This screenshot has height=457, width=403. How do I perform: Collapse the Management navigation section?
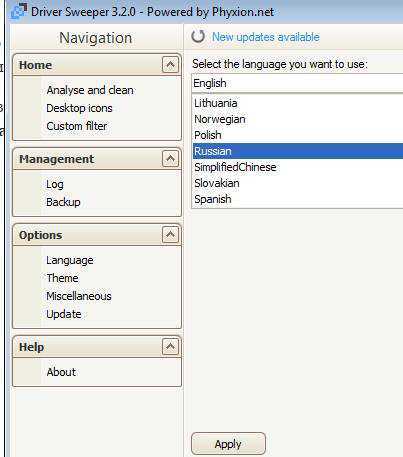click(170, 158)
